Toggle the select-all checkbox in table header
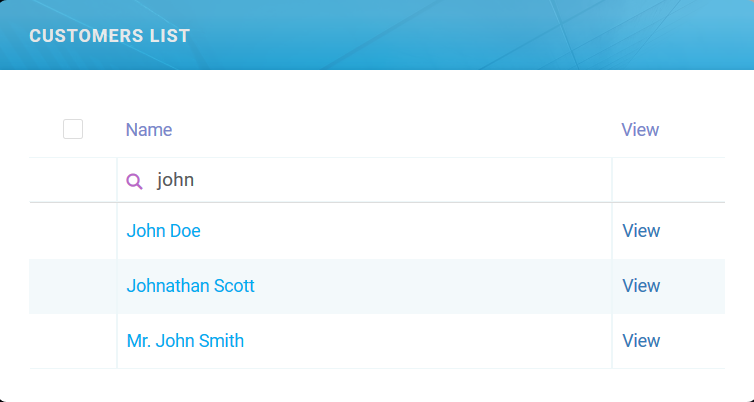754x402 pixels. 73,129
